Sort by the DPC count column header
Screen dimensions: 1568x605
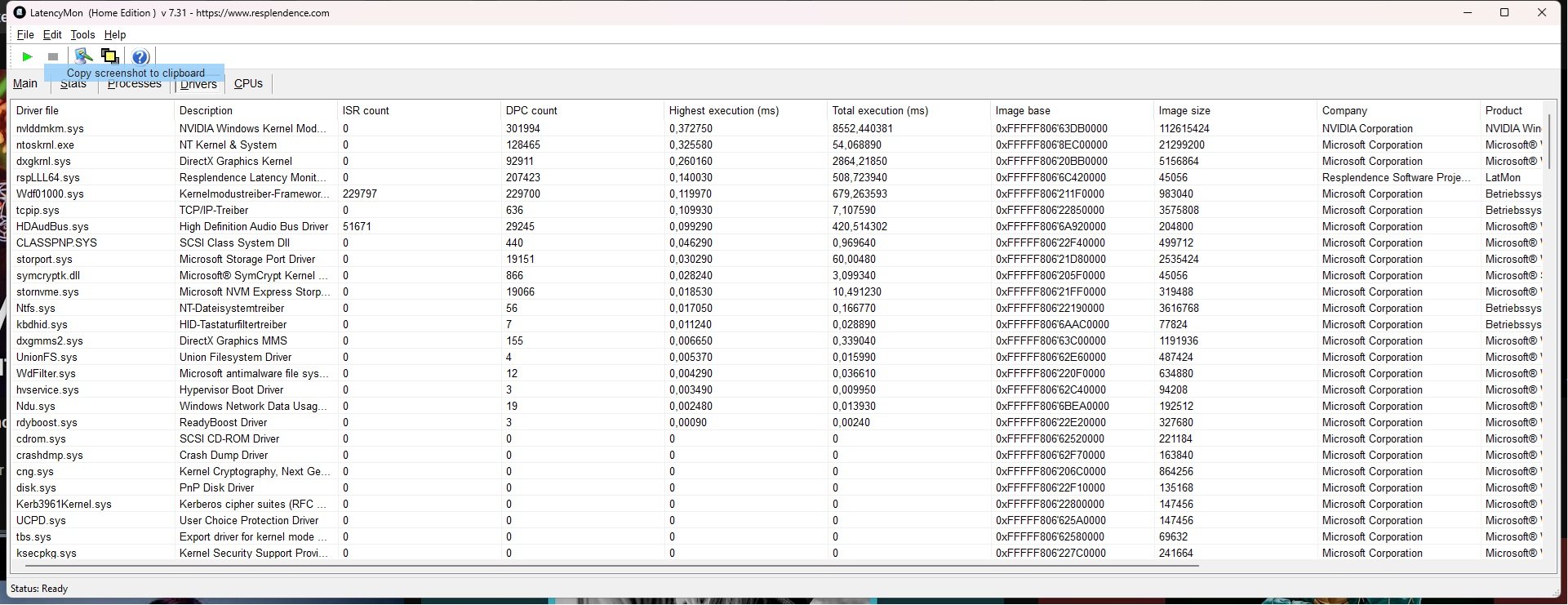(582, 110)
